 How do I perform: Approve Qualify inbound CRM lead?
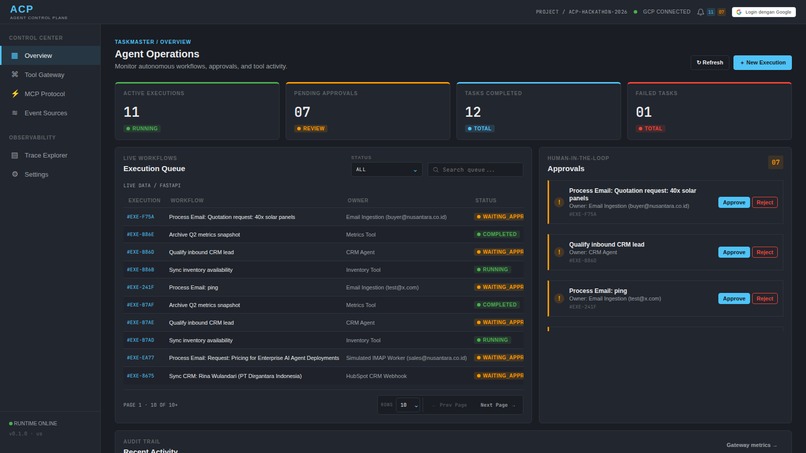(734, 252)
